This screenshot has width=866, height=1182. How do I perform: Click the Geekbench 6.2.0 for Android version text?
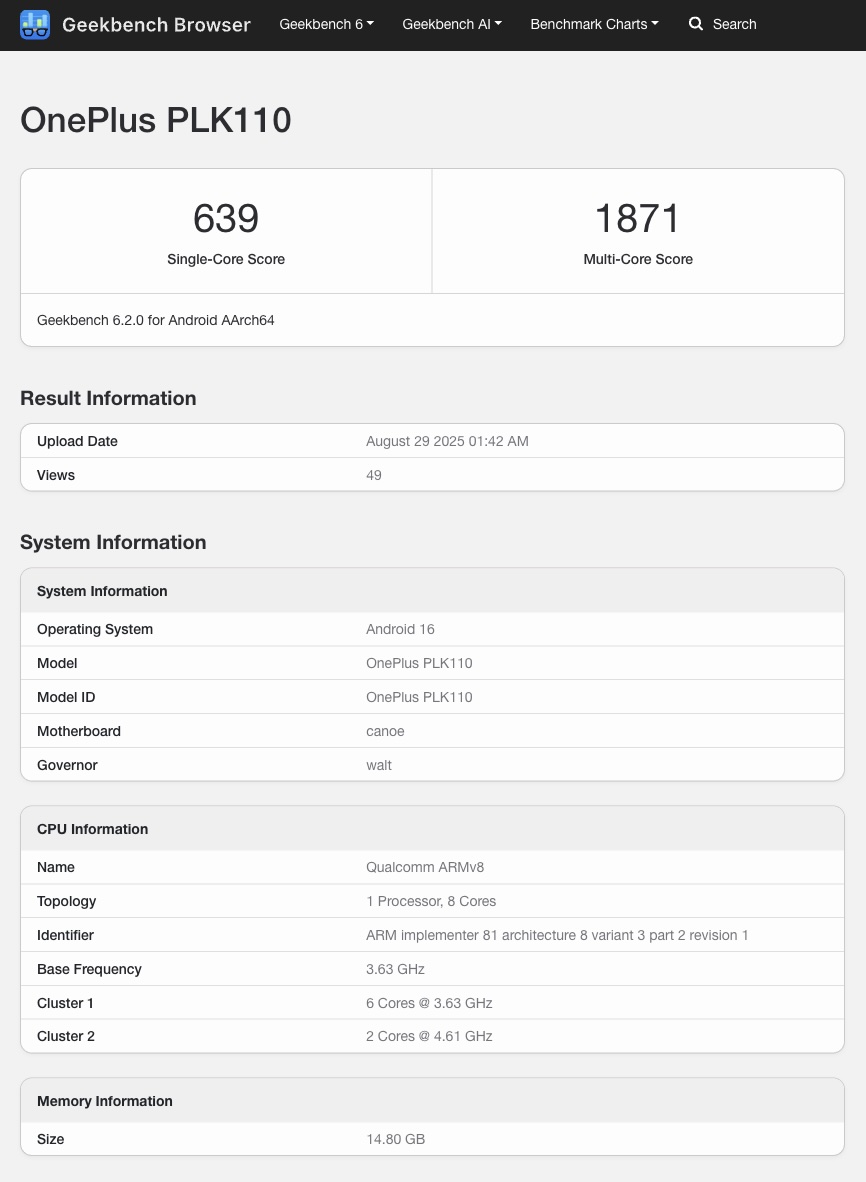point(156,320)
